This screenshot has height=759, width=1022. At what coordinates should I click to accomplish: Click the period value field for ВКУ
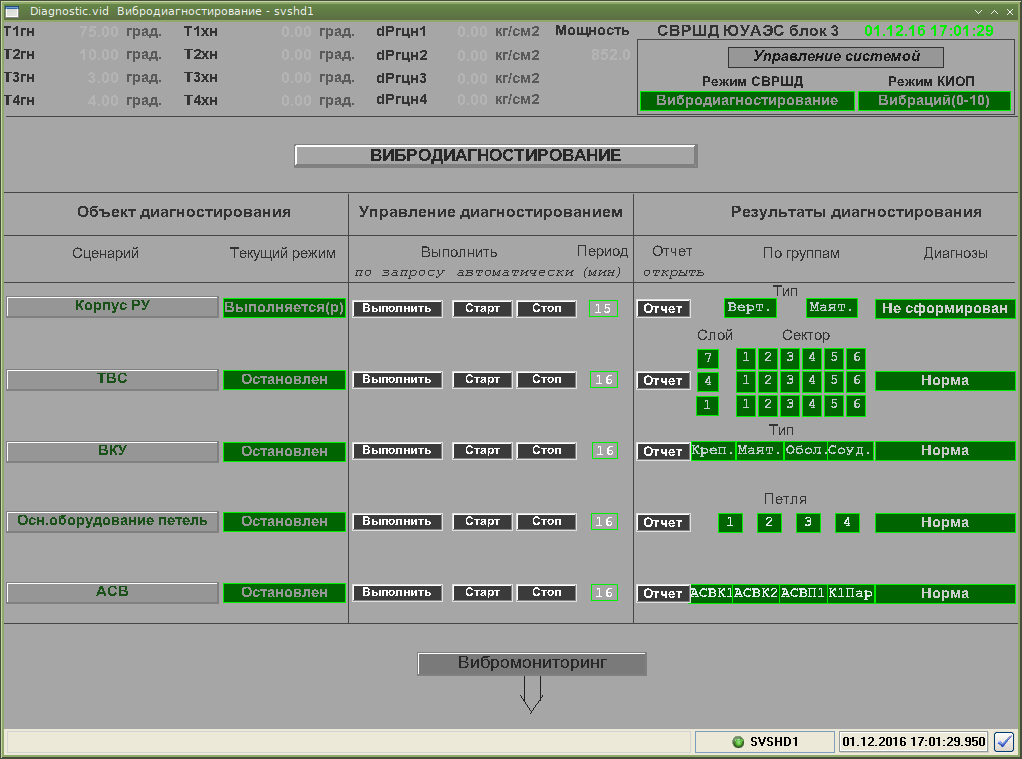[x=604, y=451]
